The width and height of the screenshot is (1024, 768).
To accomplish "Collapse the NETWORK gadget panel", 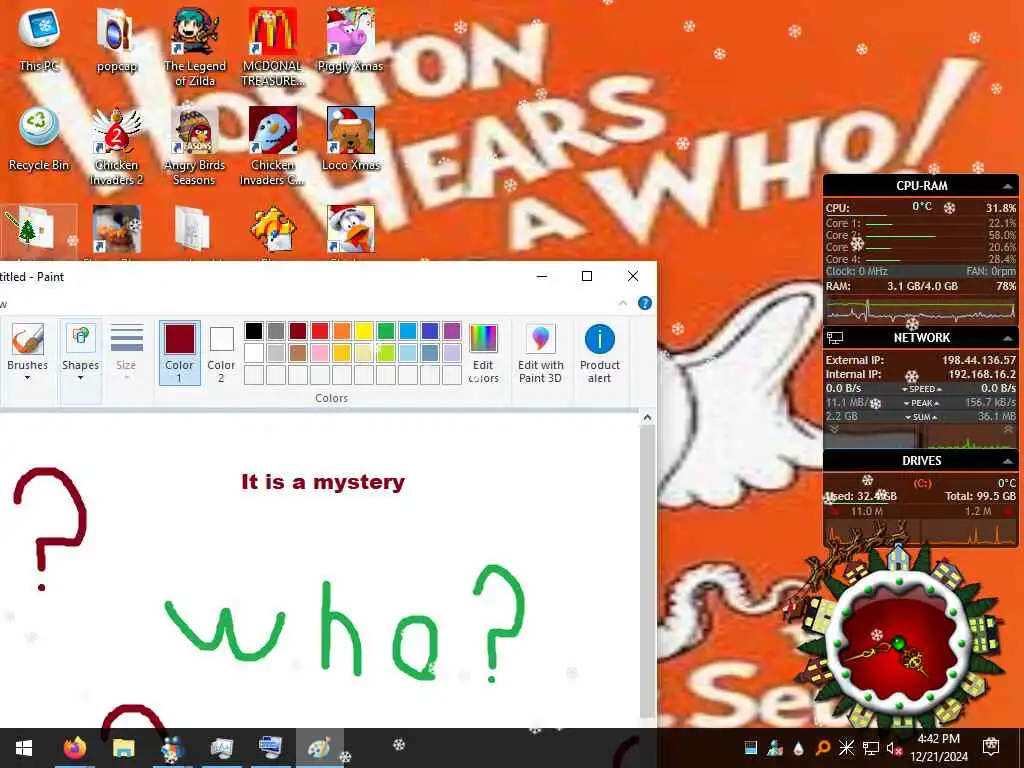I will pyautogui.click(x=1008, y=338).
